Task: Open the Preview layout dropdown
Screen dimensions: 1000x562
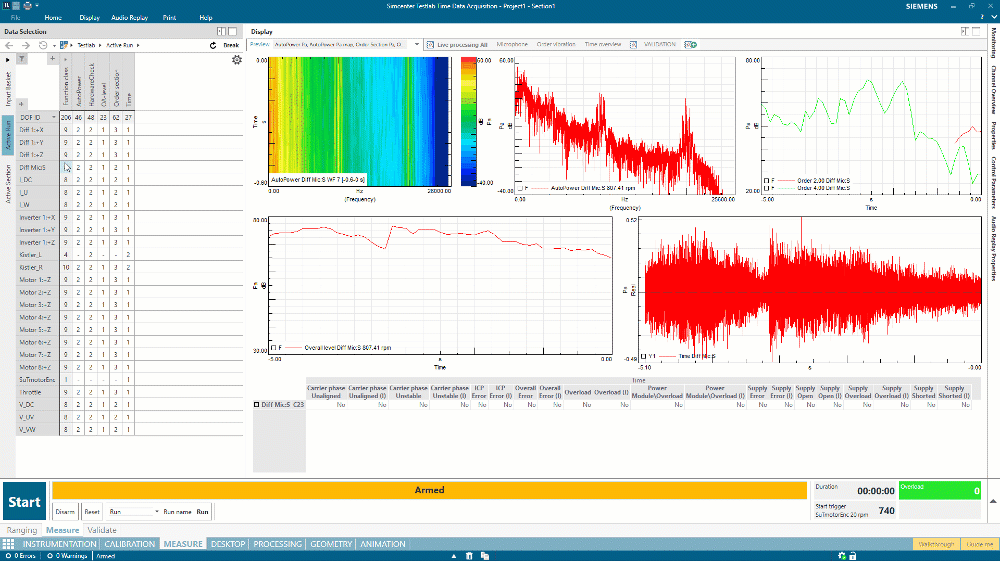Action: pyautogui.click(x=416, y=44)
